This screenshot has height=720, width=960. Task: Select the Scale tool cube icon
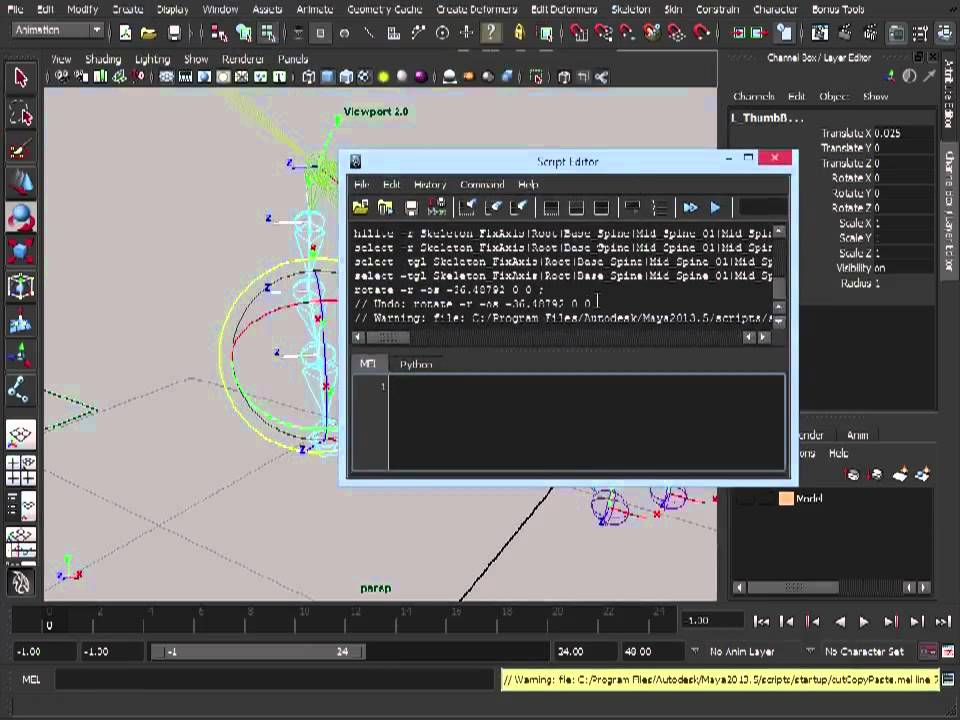pos(21,251)
